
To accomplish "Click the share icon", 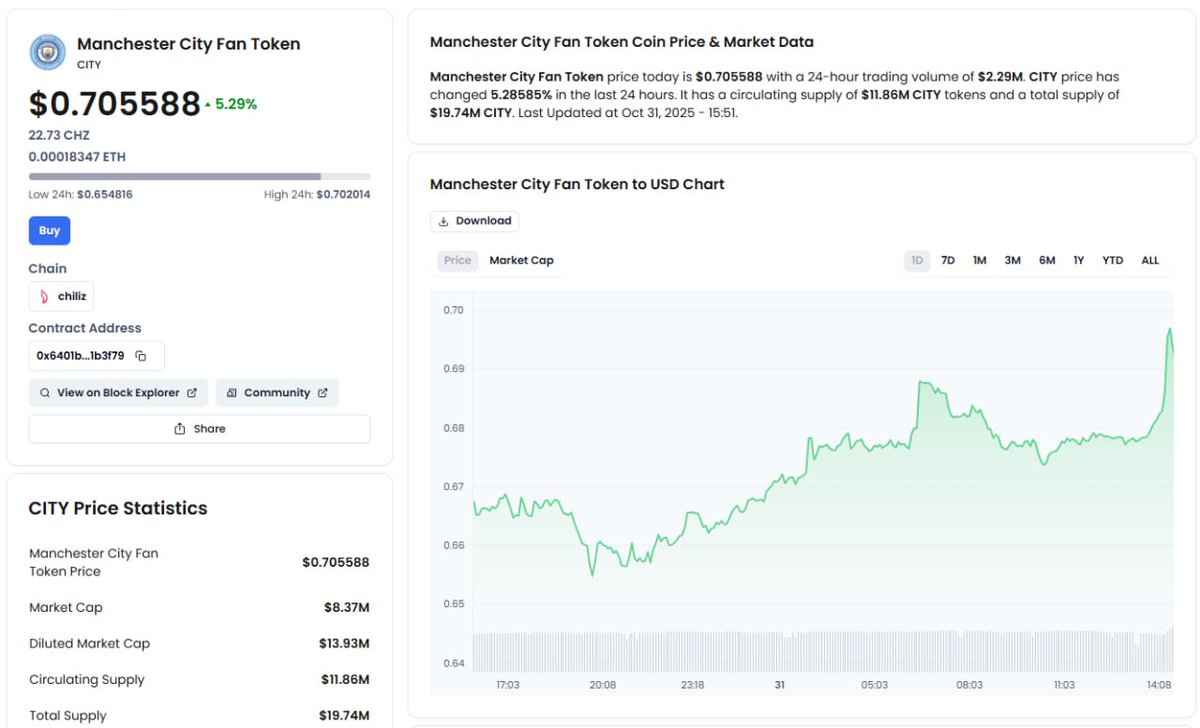I will [x=180, y=429].
